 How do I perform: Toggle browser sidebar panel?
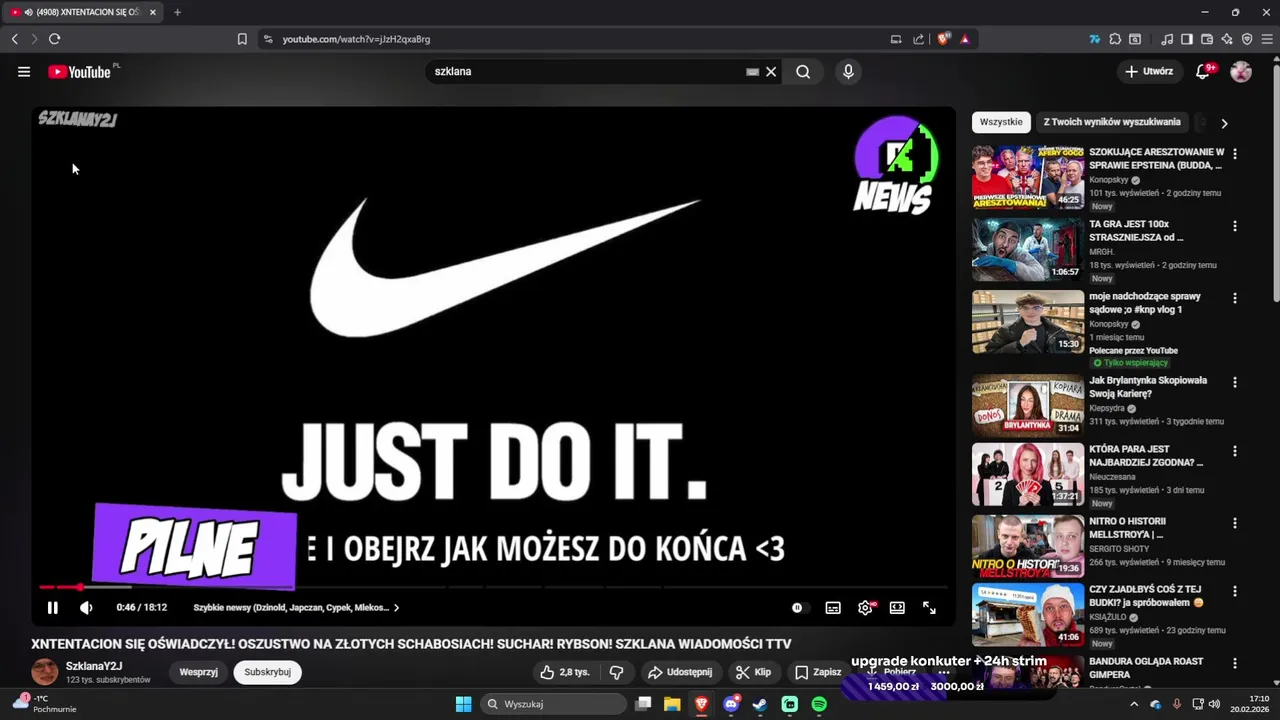1187,39
